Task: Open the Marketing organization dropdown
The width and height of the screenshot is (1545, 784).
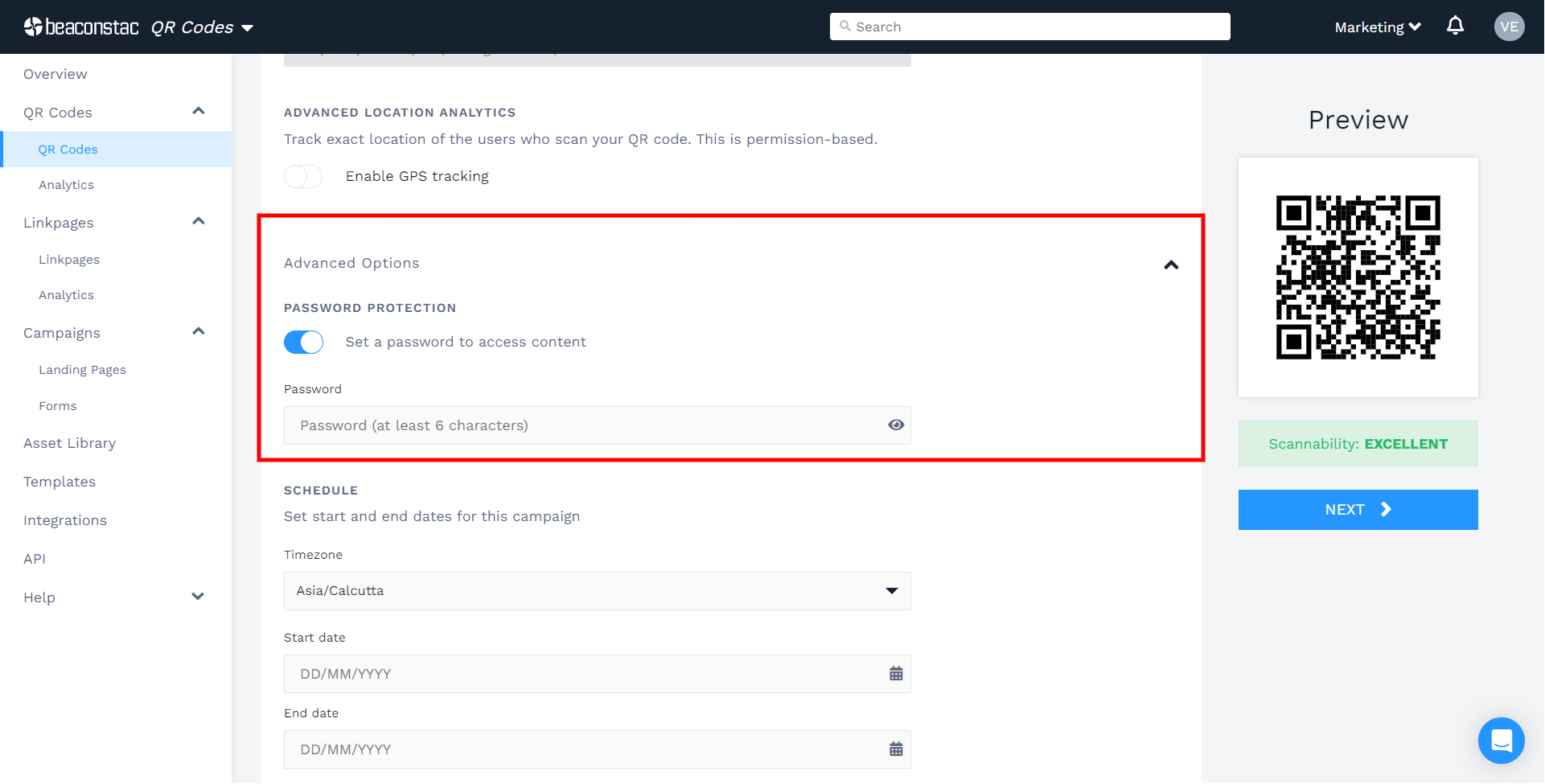Action: (x=1377, y=27)
